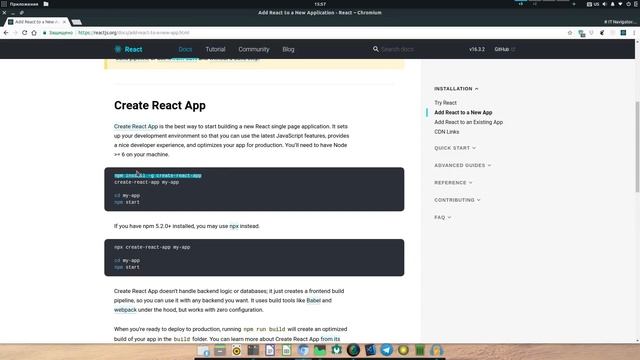Viewport: 640px width, 360px height.
Task: Open the yellow sphere app in the dock
Action: click(x=403, y=350)
